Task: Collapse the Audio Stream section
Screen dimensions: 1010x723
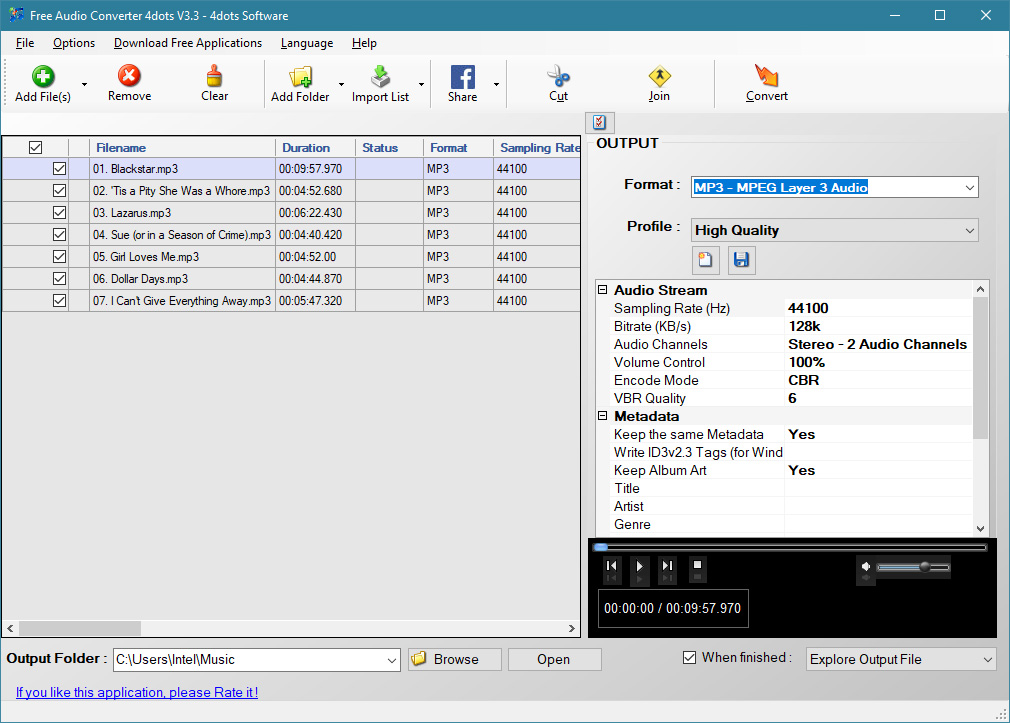Action: [603, 290]
